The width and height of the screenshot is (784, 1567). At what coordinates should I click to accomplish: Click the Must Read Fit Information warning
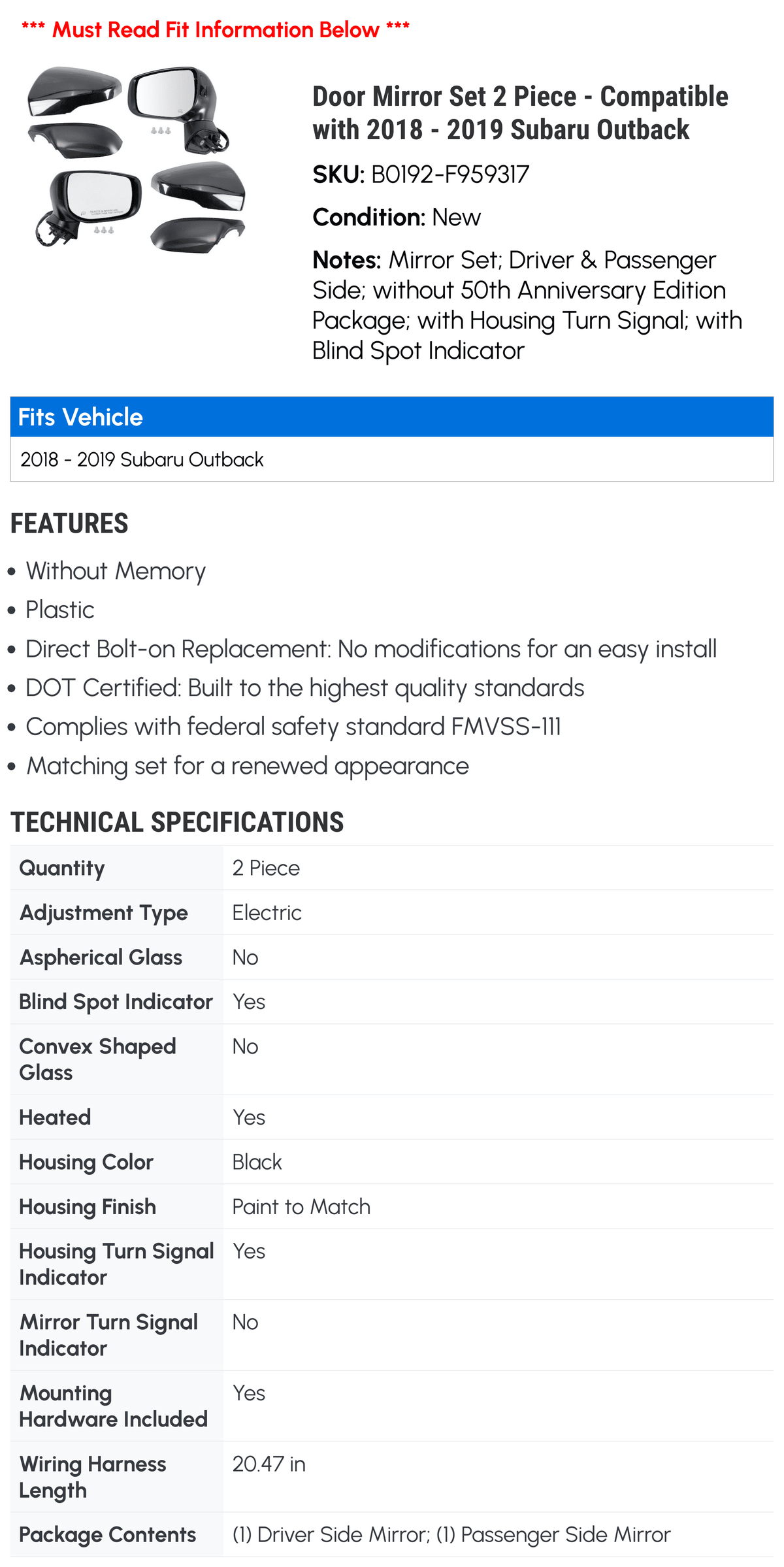pos(216,29)
